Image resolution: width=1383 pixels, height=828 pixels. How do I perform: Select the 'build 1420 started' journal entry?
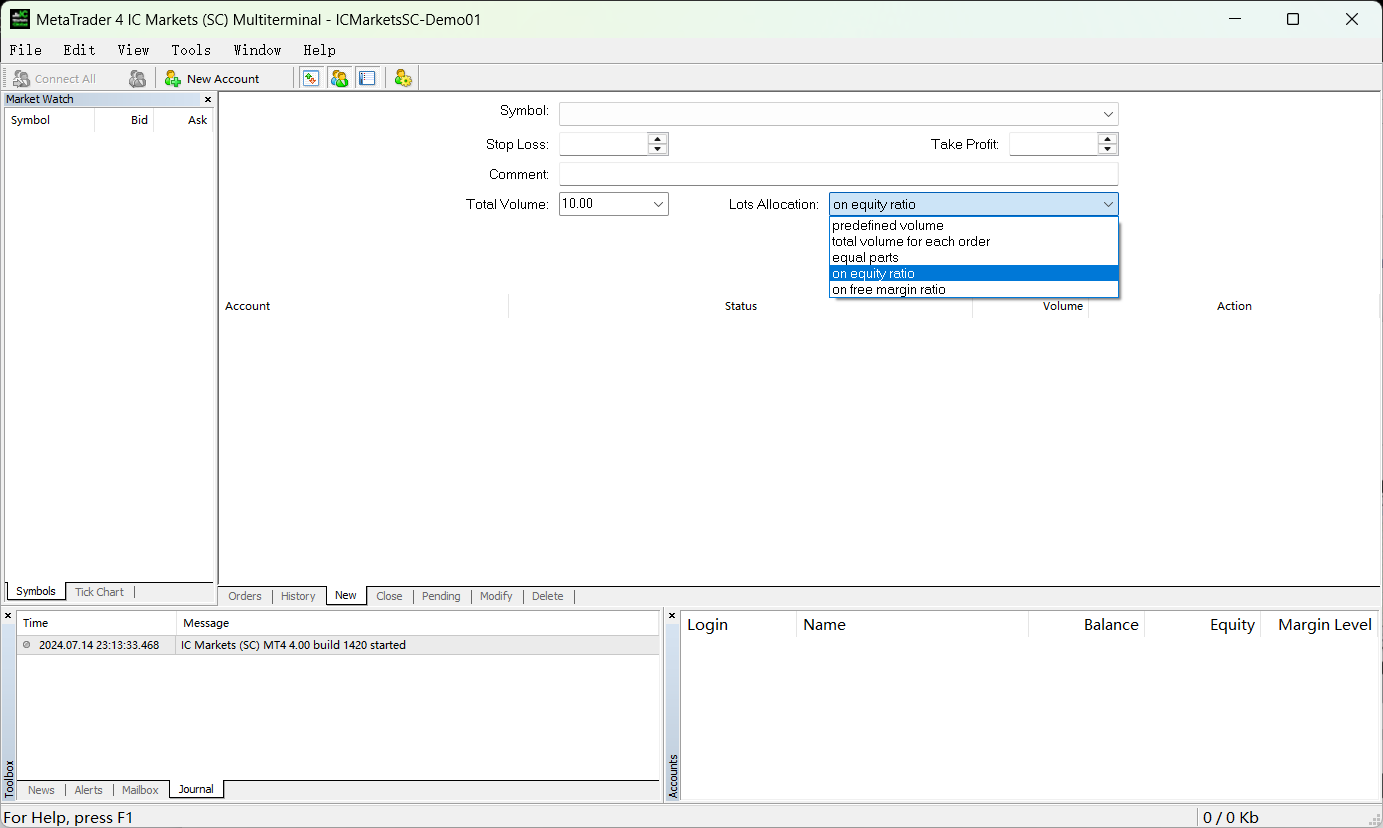339,645
